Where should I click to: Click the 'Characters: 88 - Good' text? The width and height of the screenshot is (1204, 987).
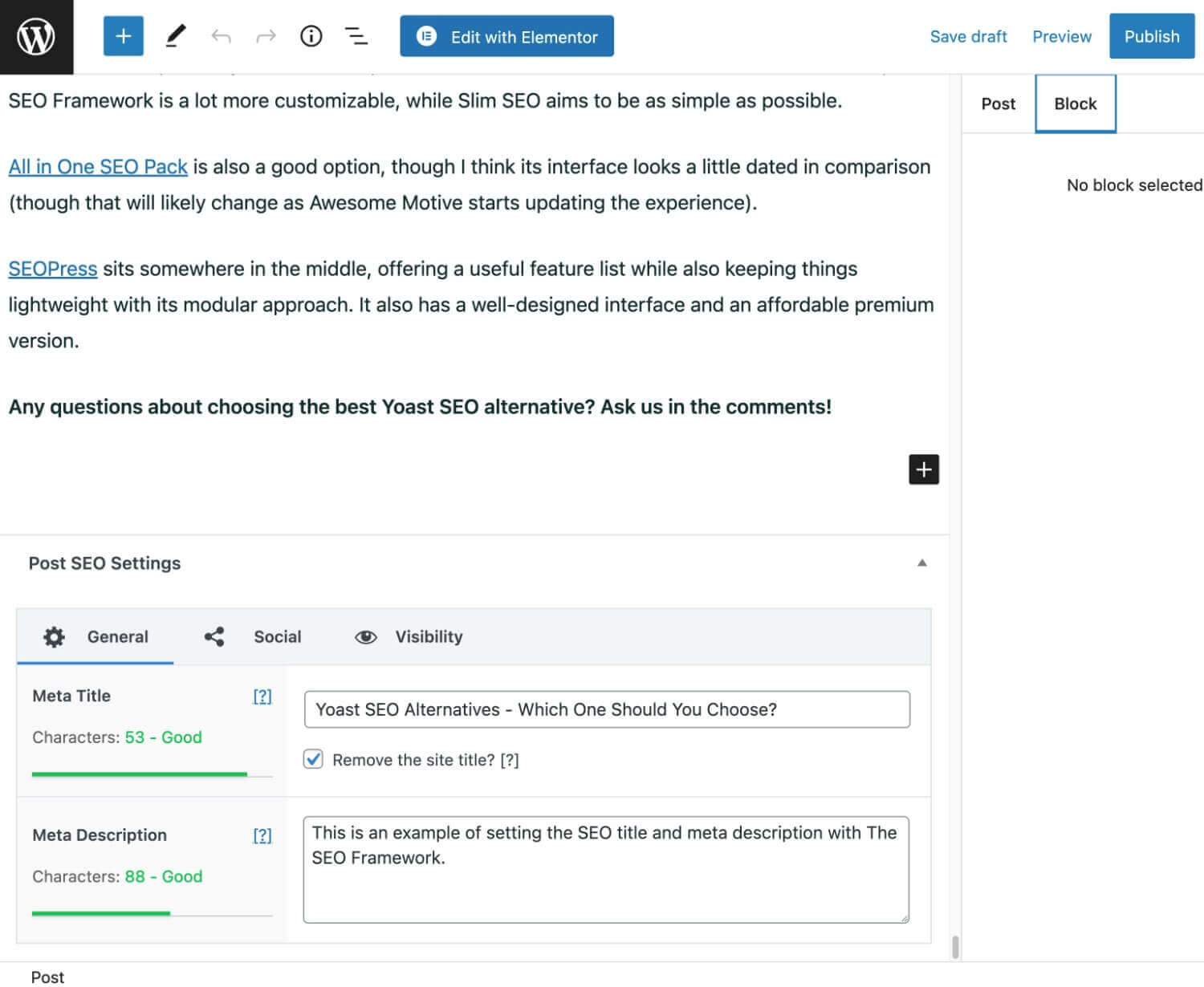[x=117, y=876]
